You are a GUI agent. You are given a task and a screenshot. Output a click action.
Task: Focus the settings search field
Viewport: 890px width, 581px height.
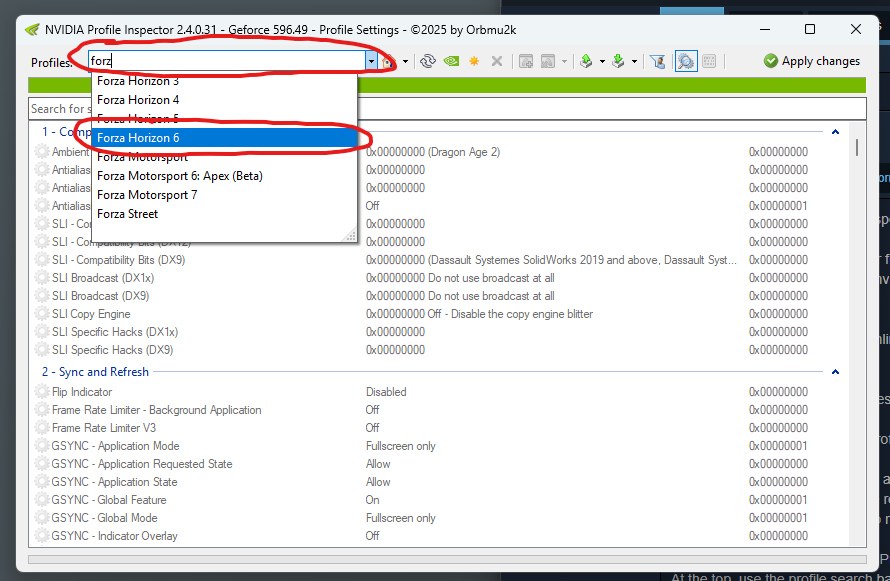tap(447, 108)
